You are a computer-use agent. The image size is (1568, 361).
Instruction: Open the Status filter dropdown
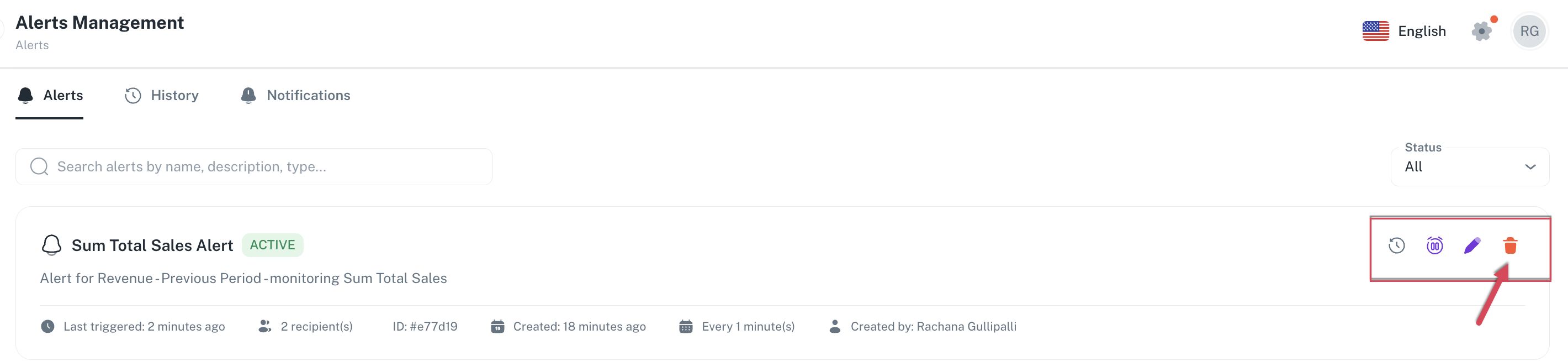click(1469, 166)
